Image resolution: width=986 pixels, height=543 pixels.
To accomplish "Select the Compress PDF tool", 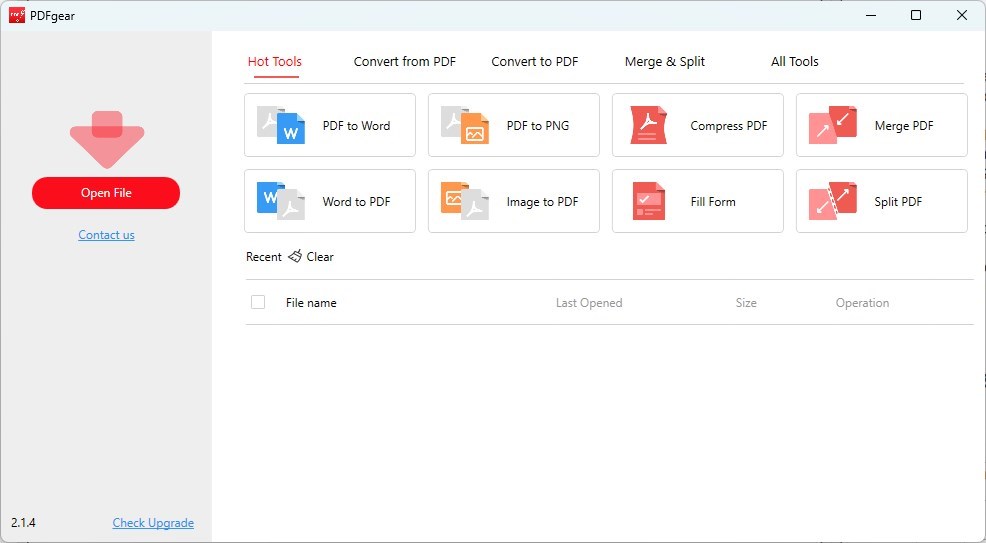I will (x=697, y=126).
